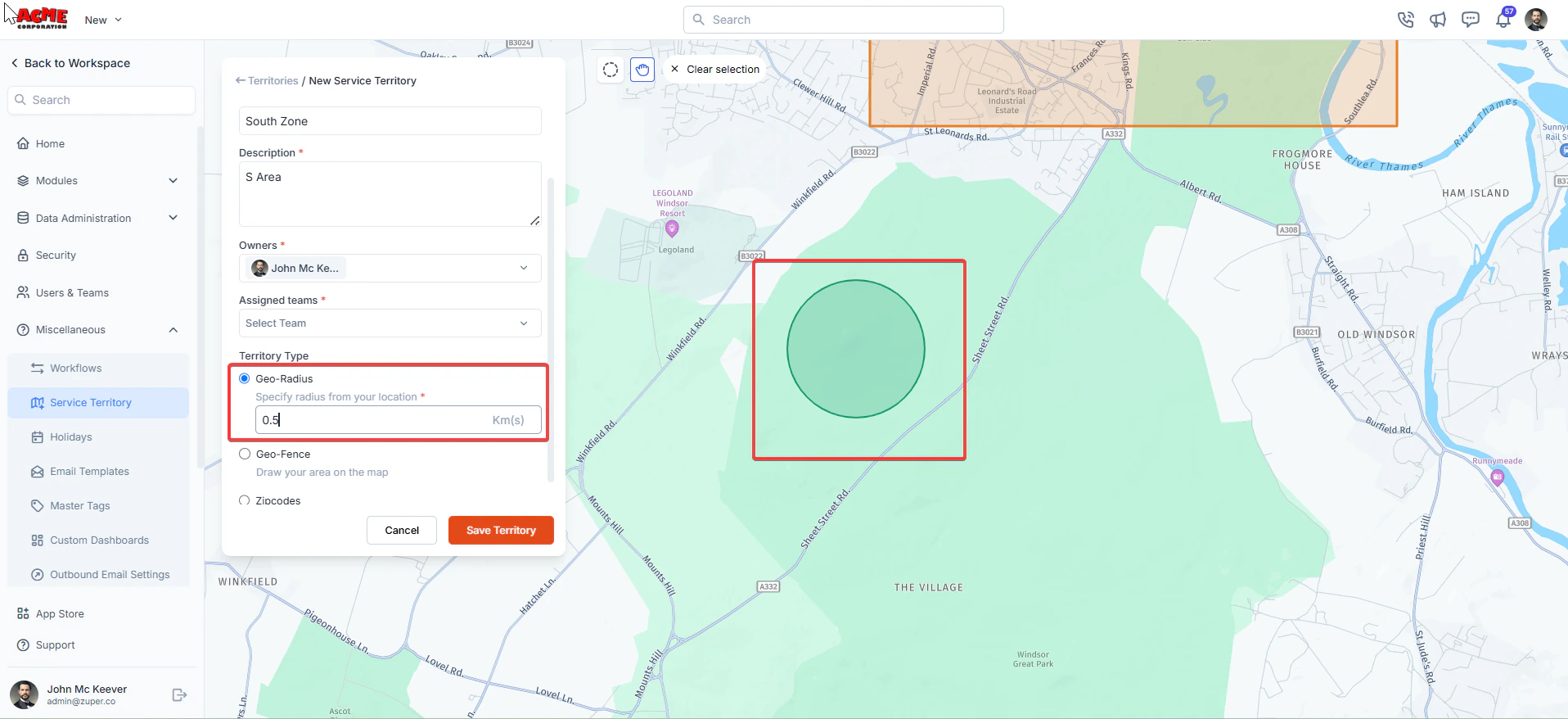
Task: Click the description textarea resize handle
Action: (534, 220)
